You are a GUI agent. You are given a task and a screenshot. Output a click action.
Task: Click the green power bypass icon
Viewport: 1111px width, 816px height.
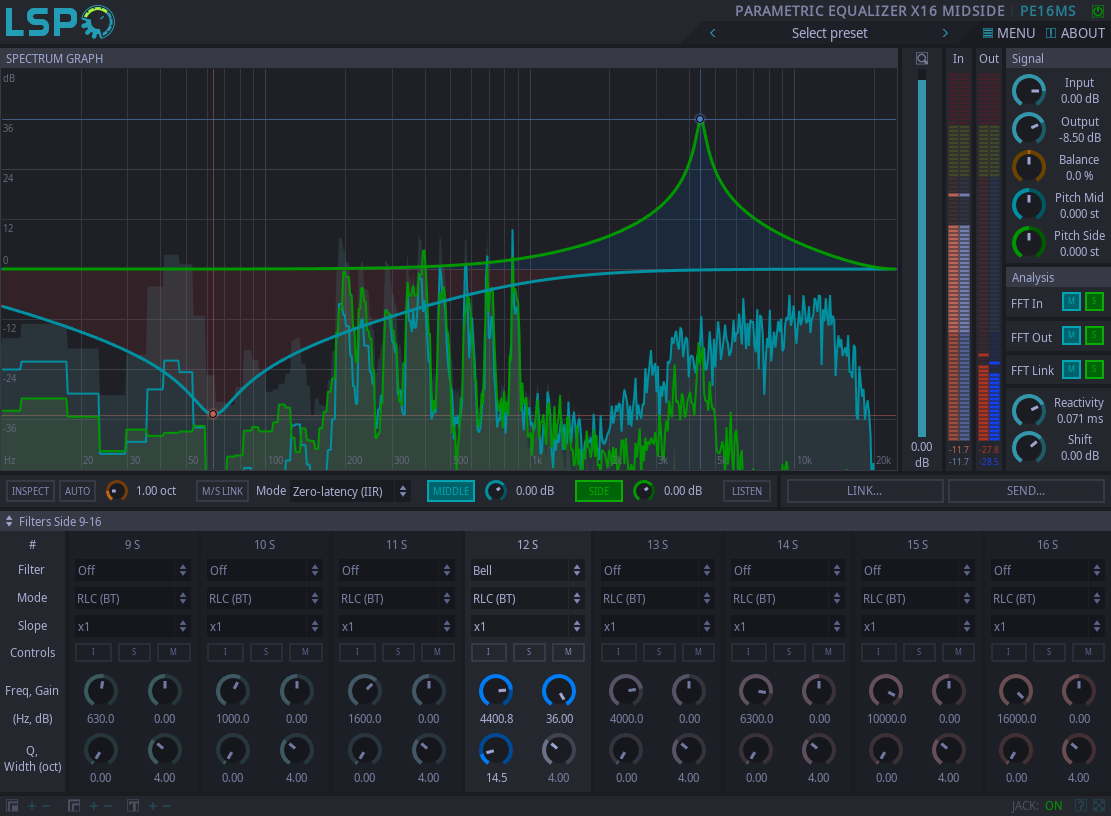click(1098, 11)
